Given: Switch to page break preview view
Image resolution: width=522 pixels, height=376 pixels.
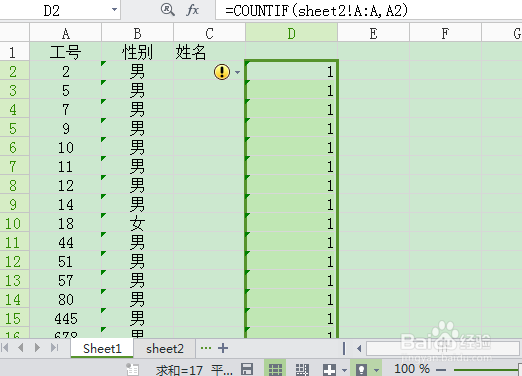Looking at the screenshot, I should coord(302,369).
